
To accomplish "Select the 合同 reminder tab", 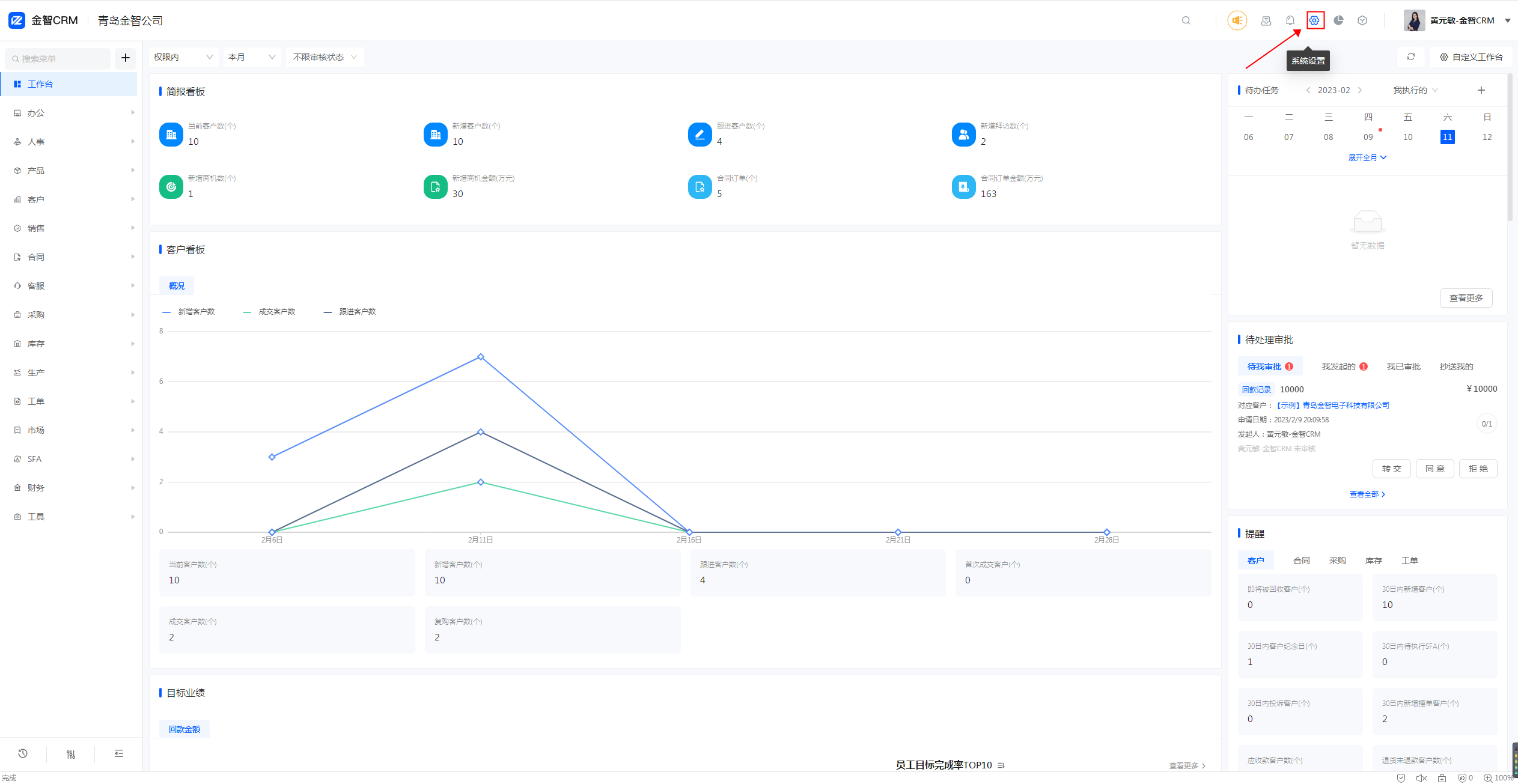I will [x=1301, y=561].
